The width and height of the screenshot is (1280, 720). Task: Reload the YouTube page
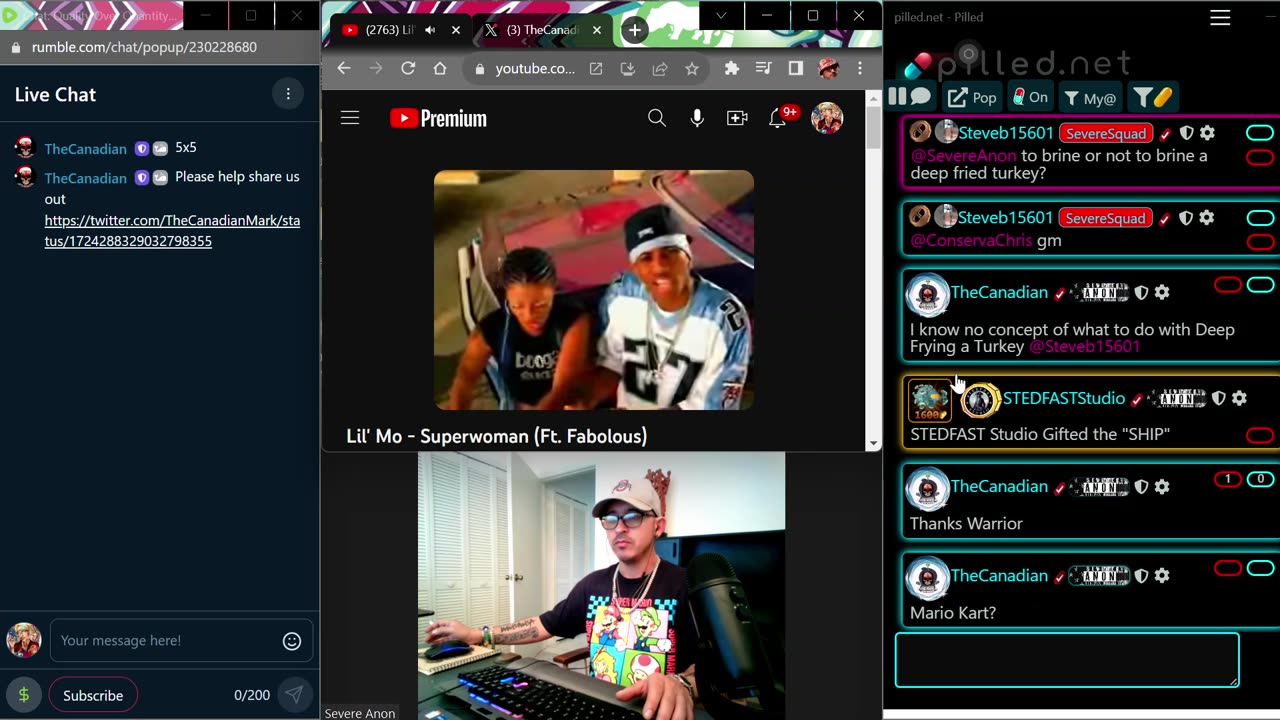(408, 68)
